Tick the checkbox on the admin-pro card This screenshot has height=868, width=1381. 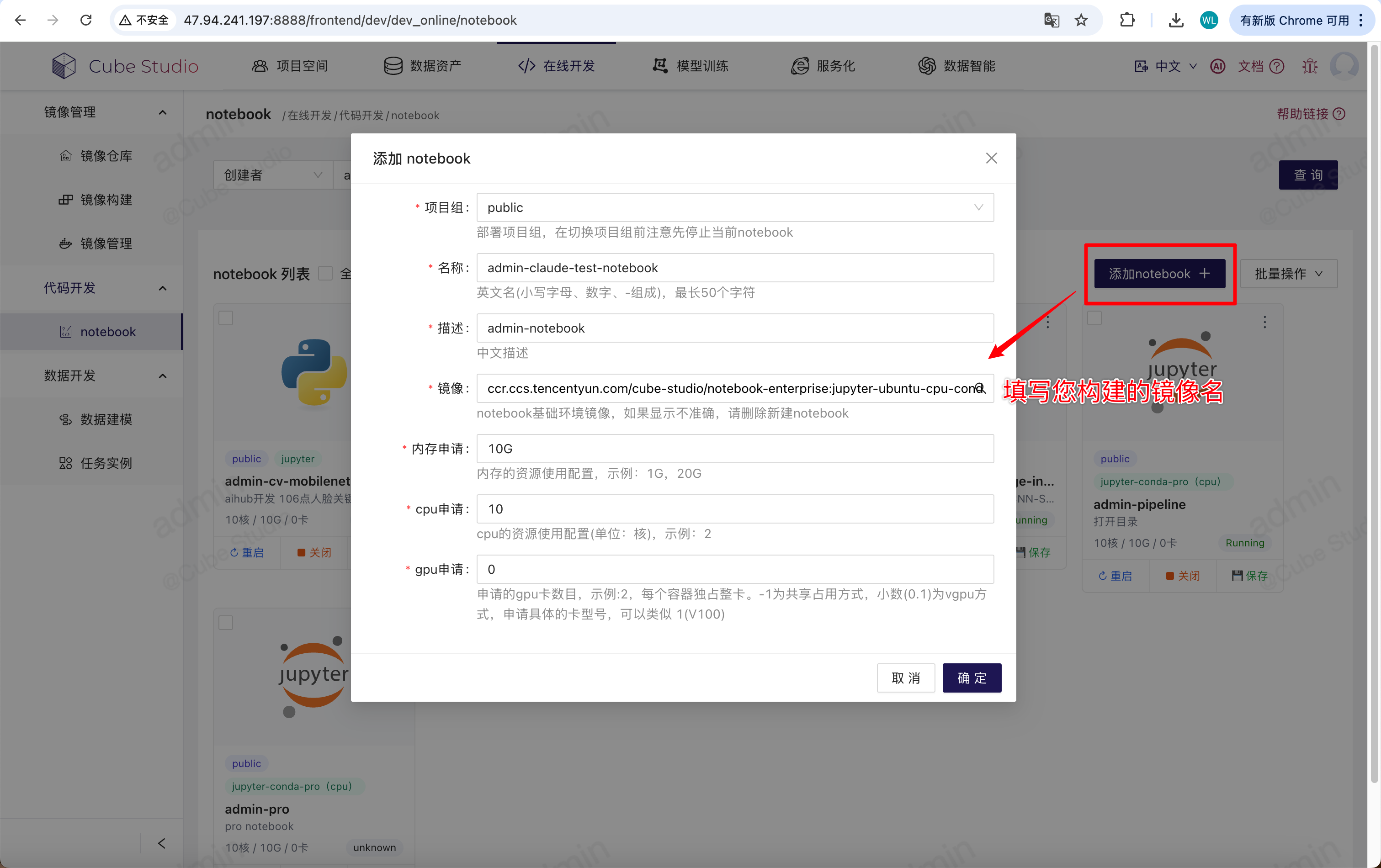click(226, 623)
